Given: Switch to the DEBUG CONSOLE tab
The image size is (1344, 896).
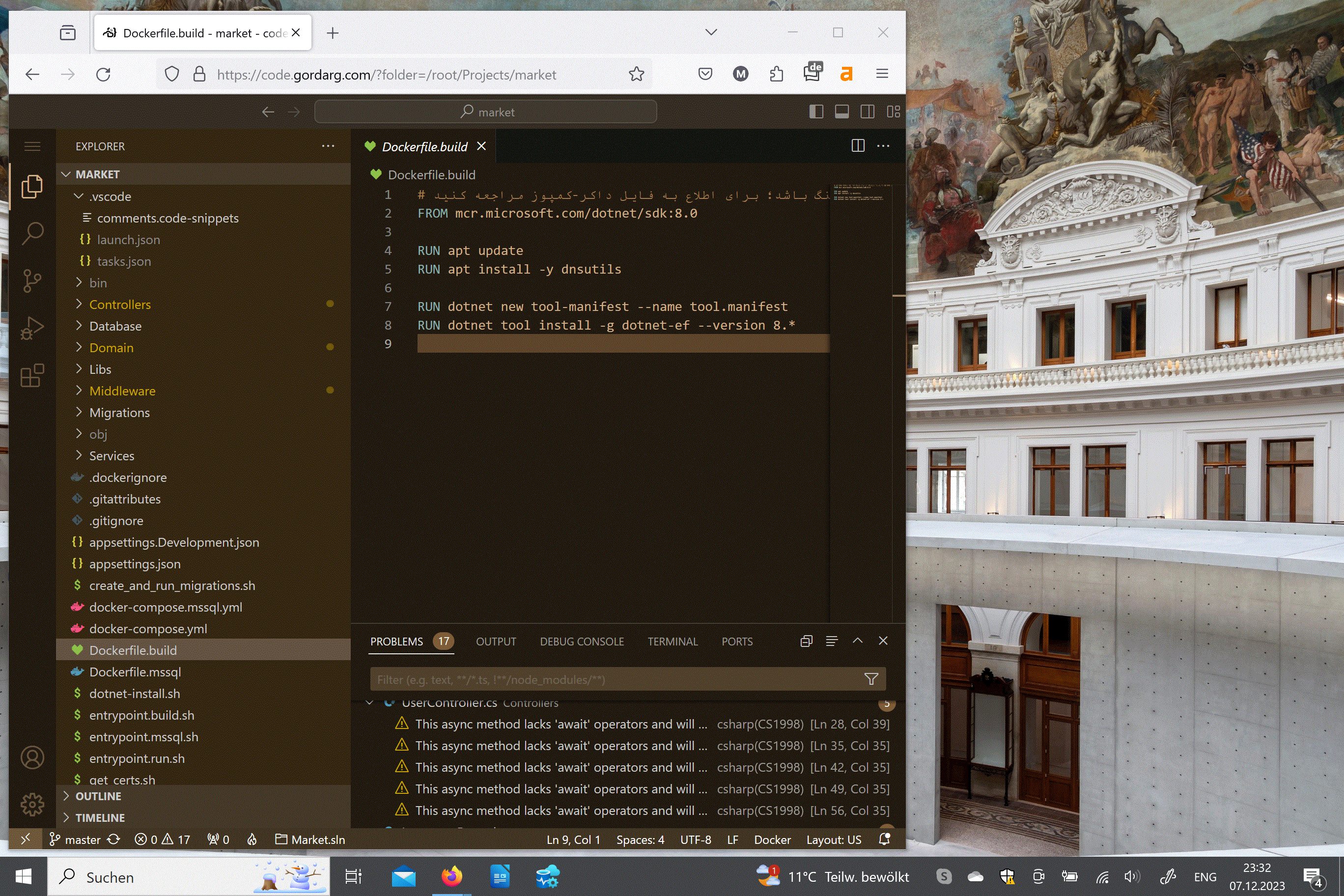Looking at the screenshot, I should (x=582, y=641).
